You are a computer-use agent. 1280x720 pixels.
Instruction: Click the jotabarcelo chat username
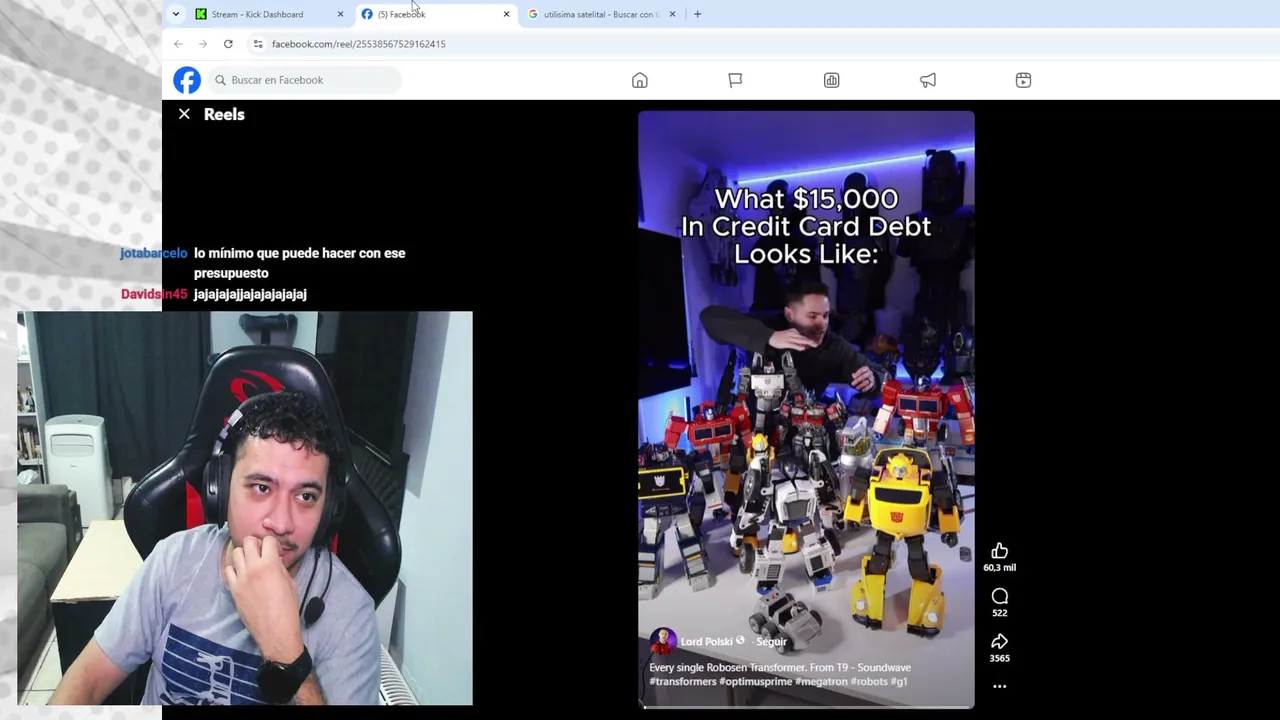(154, 253)
